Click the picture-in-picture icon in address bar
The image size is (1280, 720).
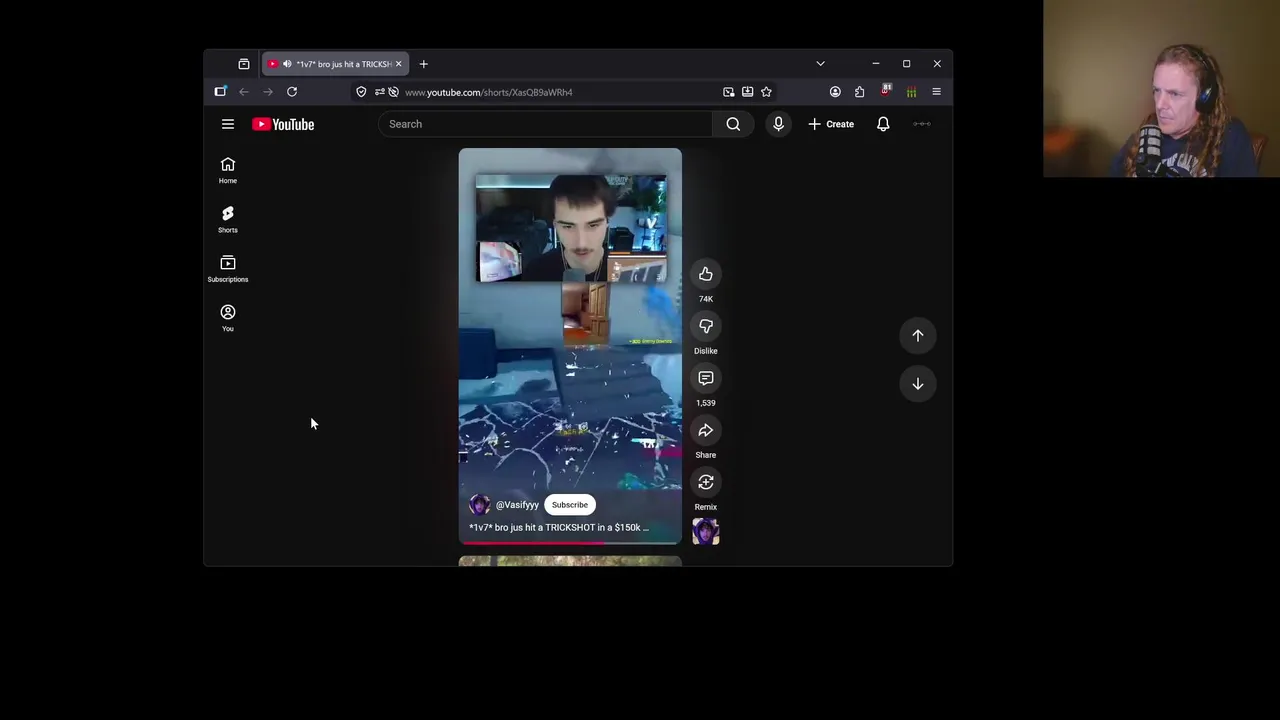pyautogui.click(x=728, y=92)
